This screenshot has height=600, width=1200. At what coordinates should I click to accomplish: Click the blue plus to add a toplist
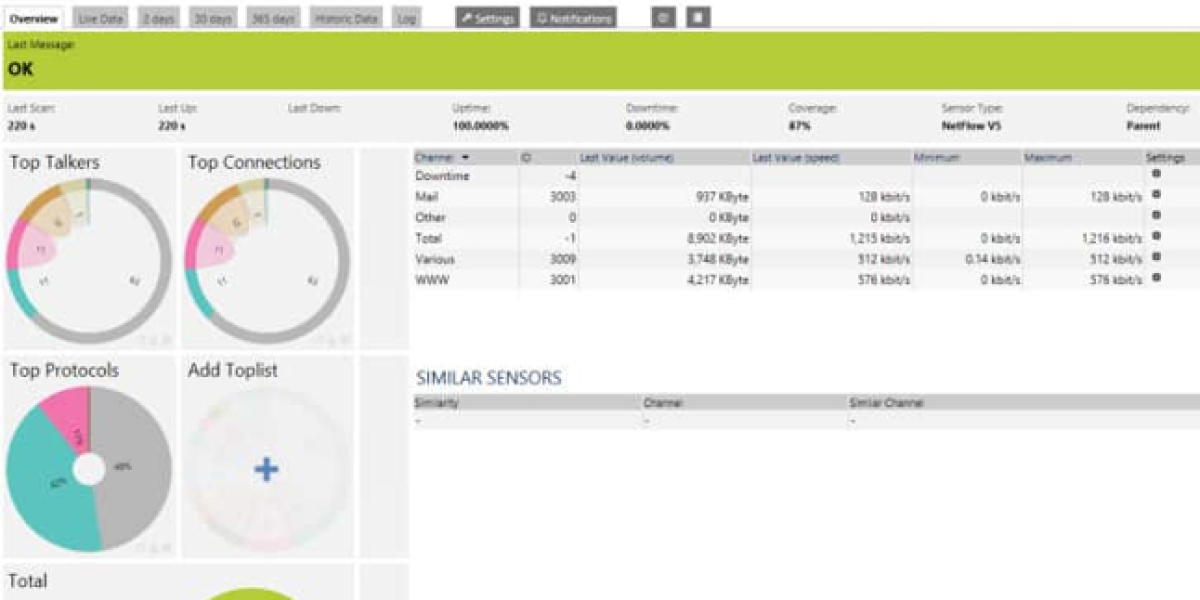coord(266,469)
